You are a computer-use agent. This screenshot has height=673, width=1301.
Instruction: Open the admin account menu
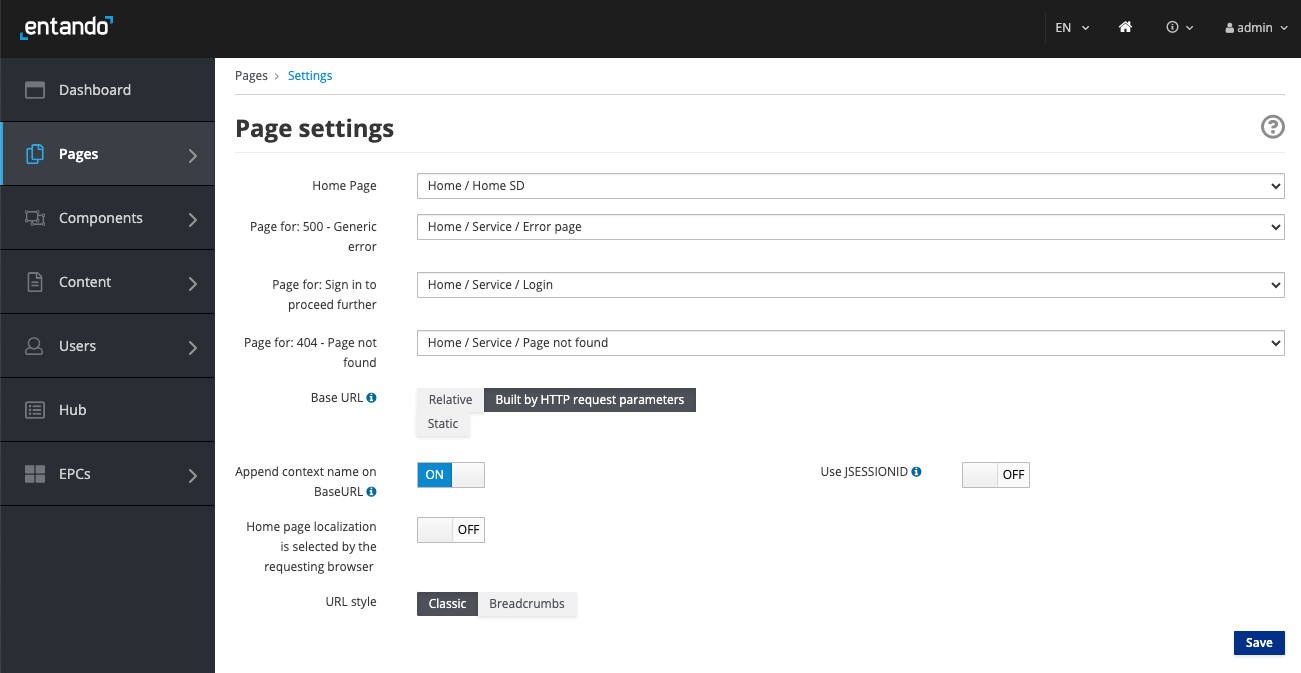point(1254,27)
